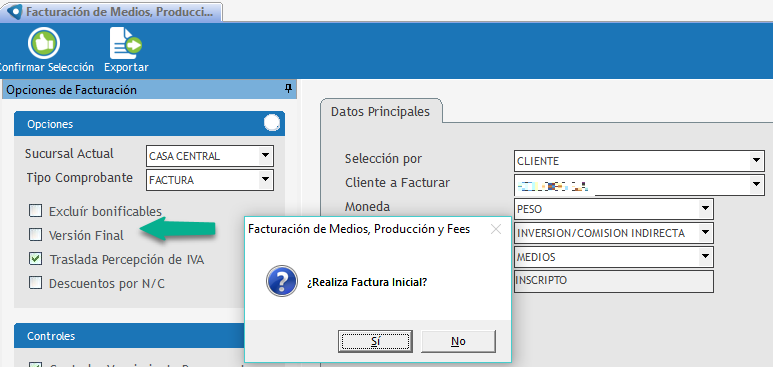Open the Cliente a Facturar dropdown arrow

tap(756, 185)
